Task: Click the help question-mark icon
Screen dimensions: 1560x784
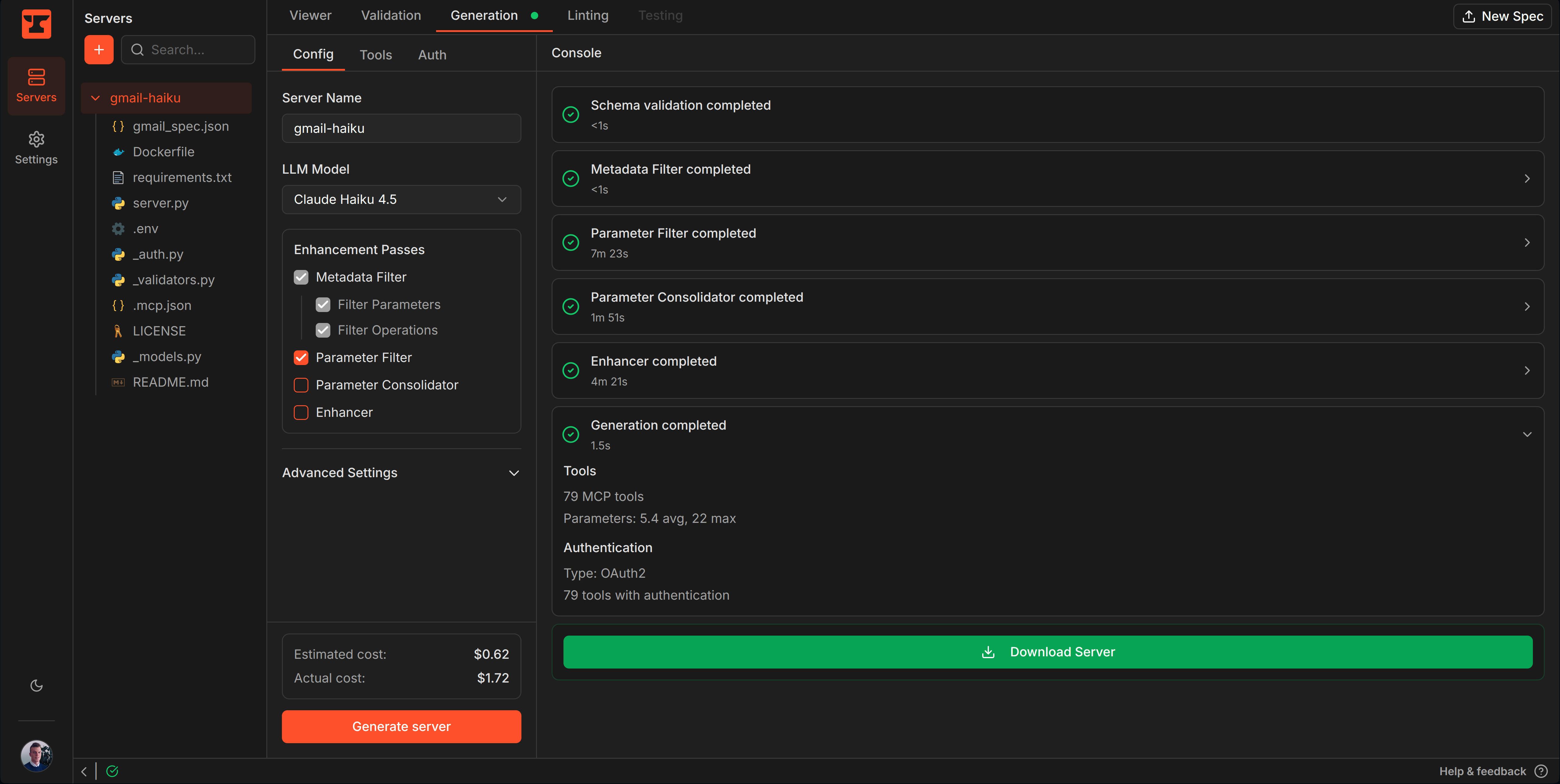Action: click(x=1541, y=771)
